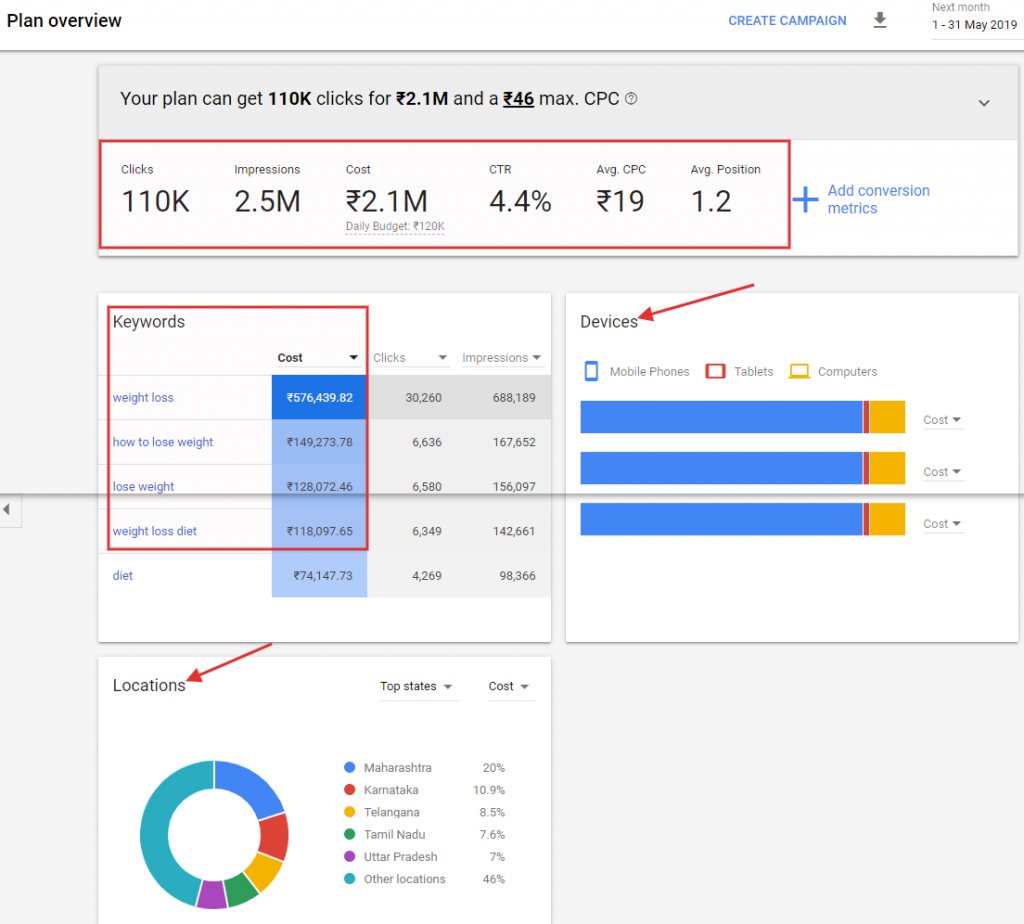Viewport: 1024px width, 924px height.
Task: Open the Top states dropdown
Action: pyautogui.click(x=417, y=686)
